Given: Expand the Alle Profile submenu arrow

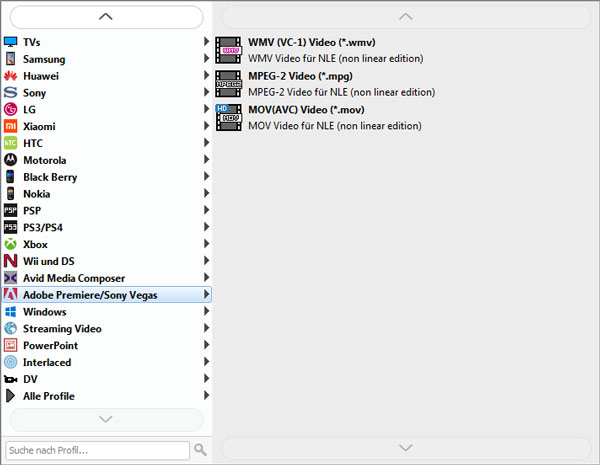Looking at the screenshot, I should tap(206, 395).
